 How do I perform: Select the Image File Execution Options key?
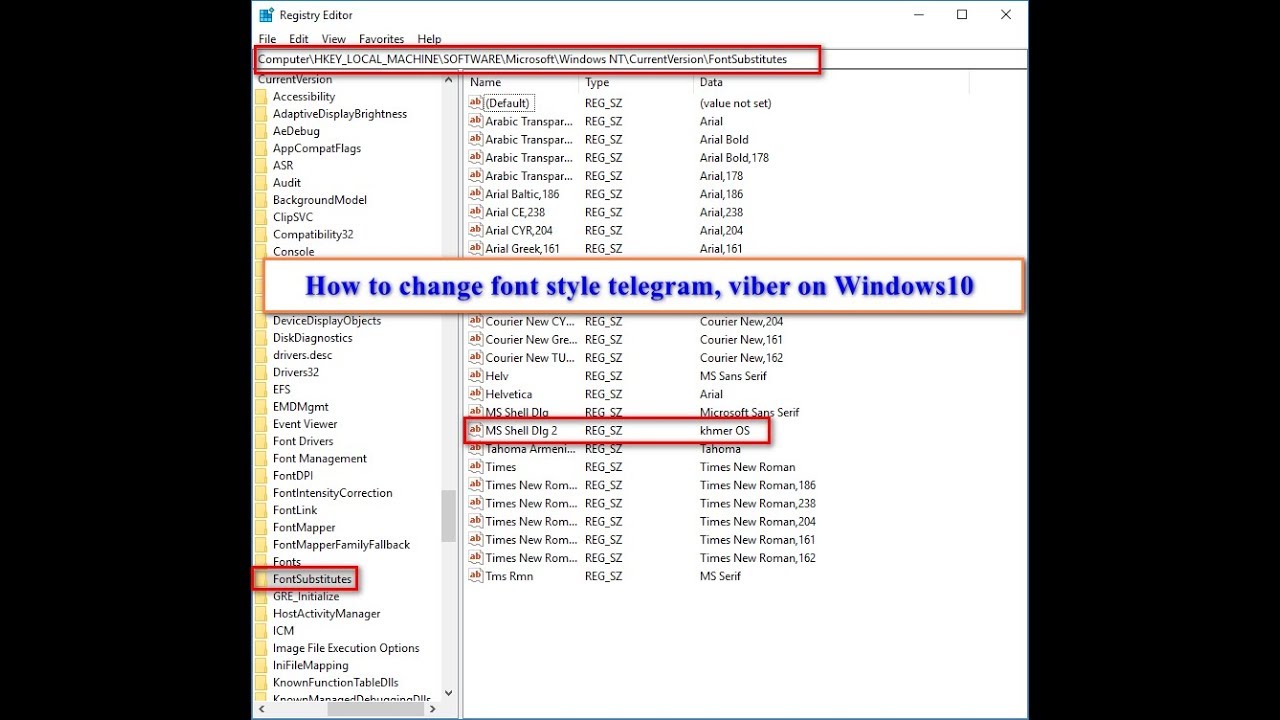coord(346,648)
